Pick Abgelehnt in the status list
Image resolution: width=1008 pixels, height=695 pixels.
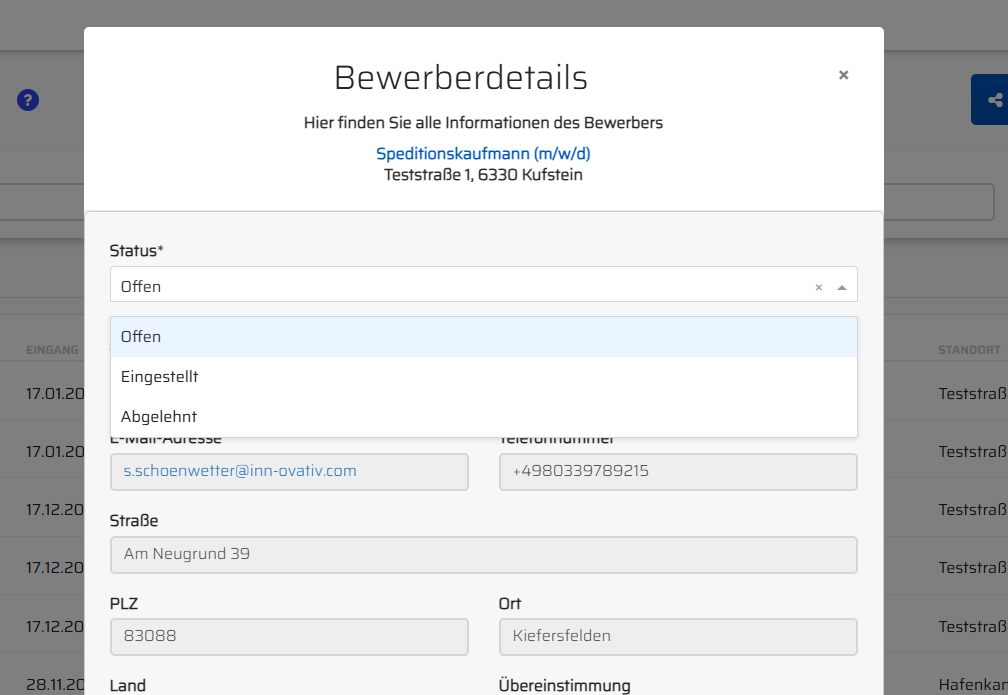coord(483,417)
